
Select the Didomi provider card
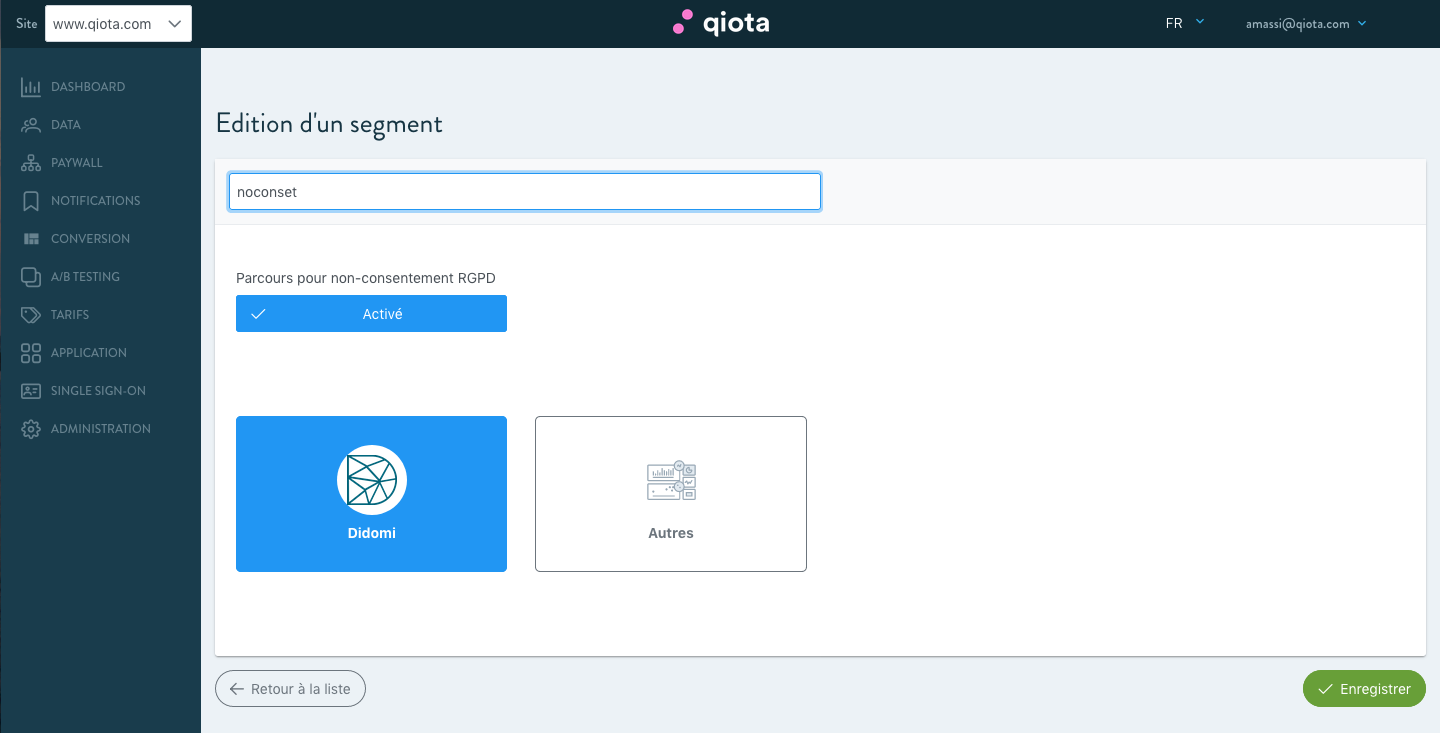[371, 494]
